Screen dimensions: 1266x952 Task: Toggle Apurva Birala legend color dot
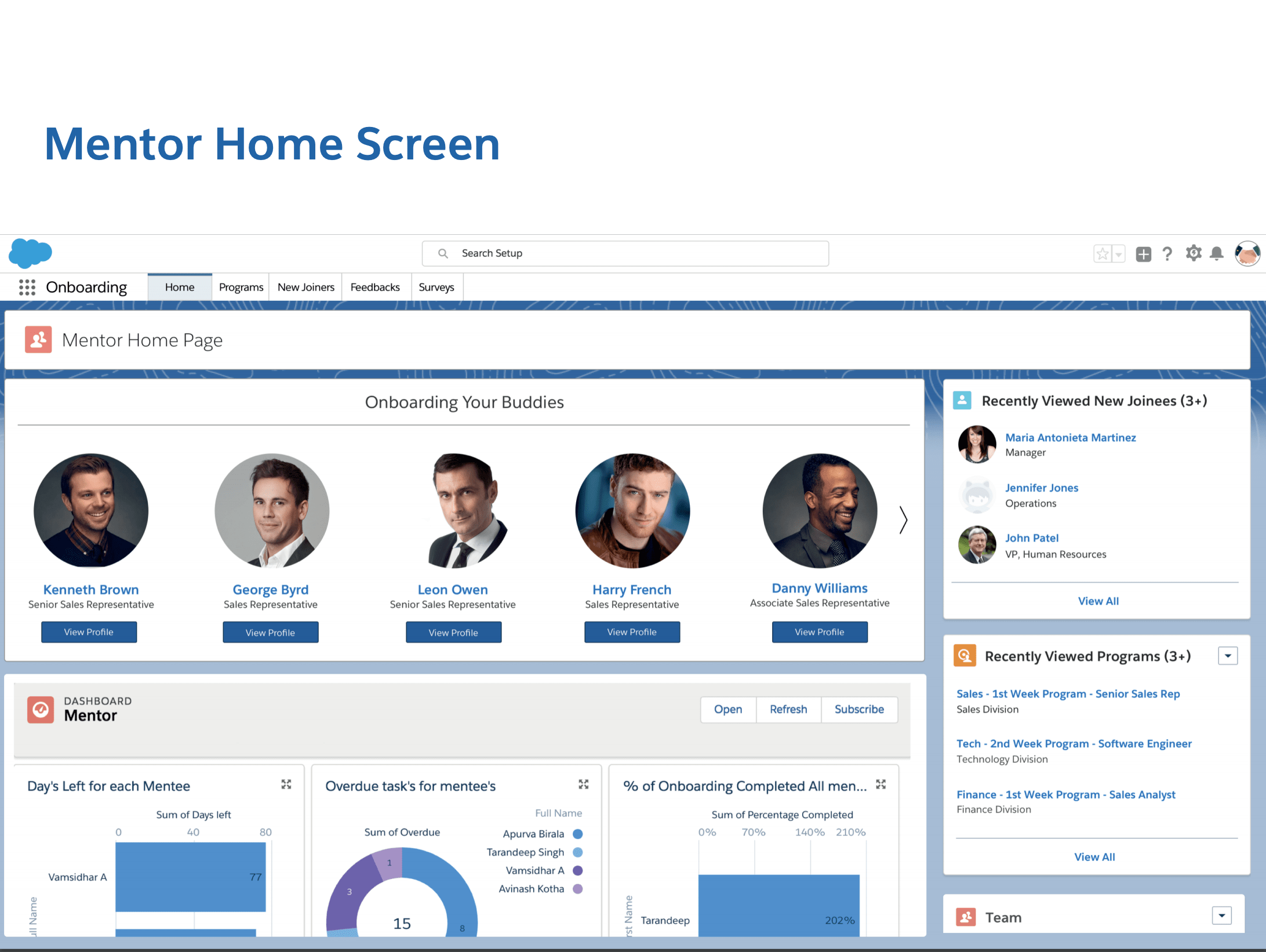577,834
